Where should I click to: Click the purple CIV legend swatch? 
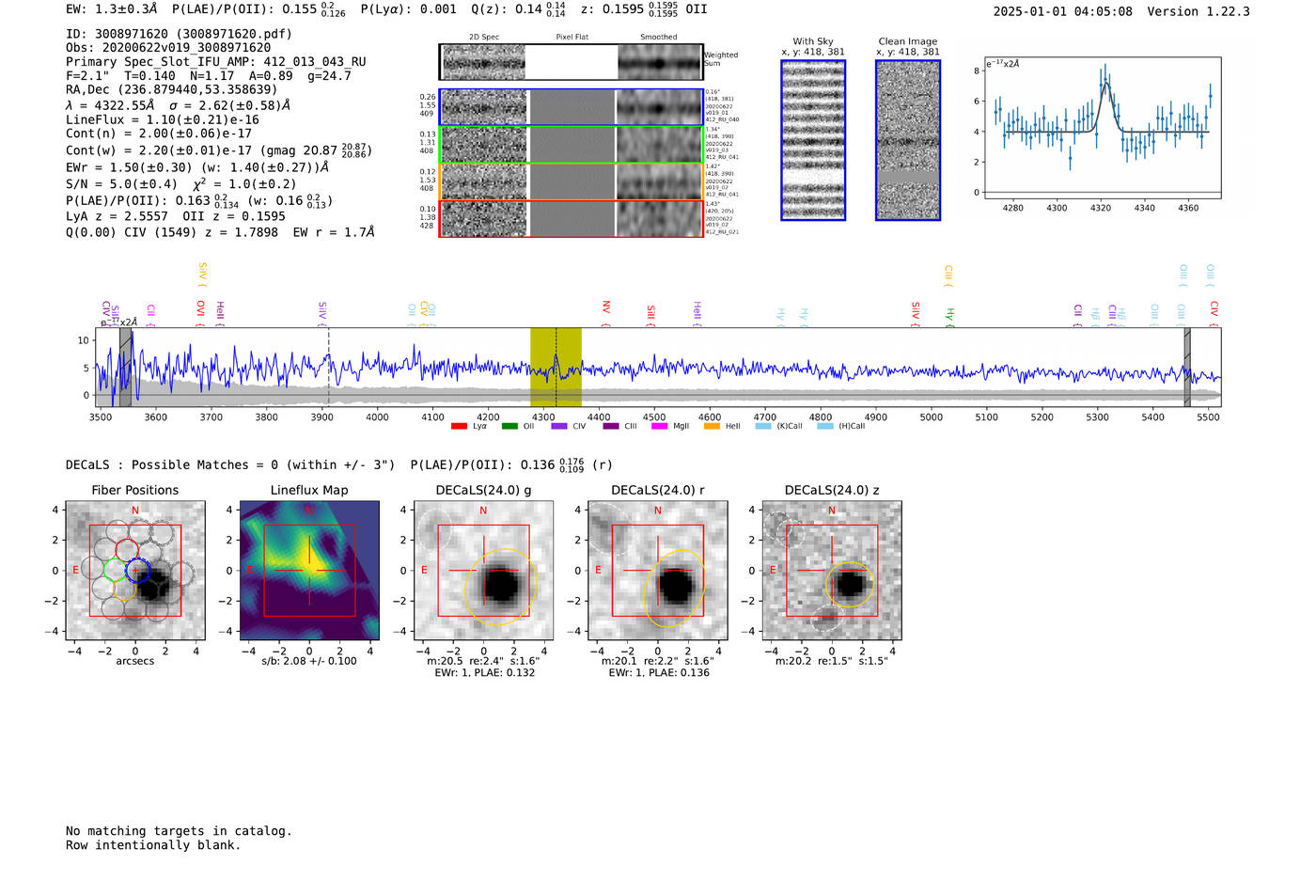pyautogui.click(x=559, y=426)
